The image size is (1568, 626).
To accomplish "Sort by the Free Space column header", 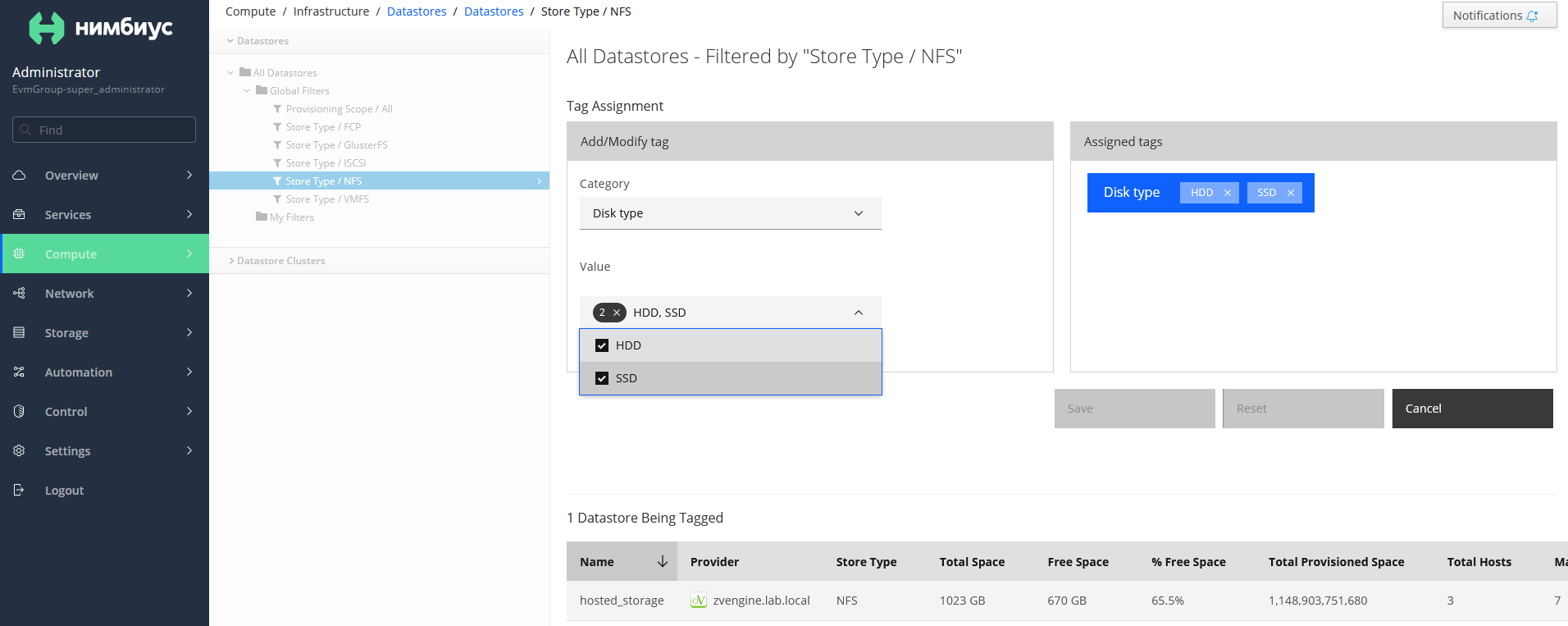I will [1078, 562].
